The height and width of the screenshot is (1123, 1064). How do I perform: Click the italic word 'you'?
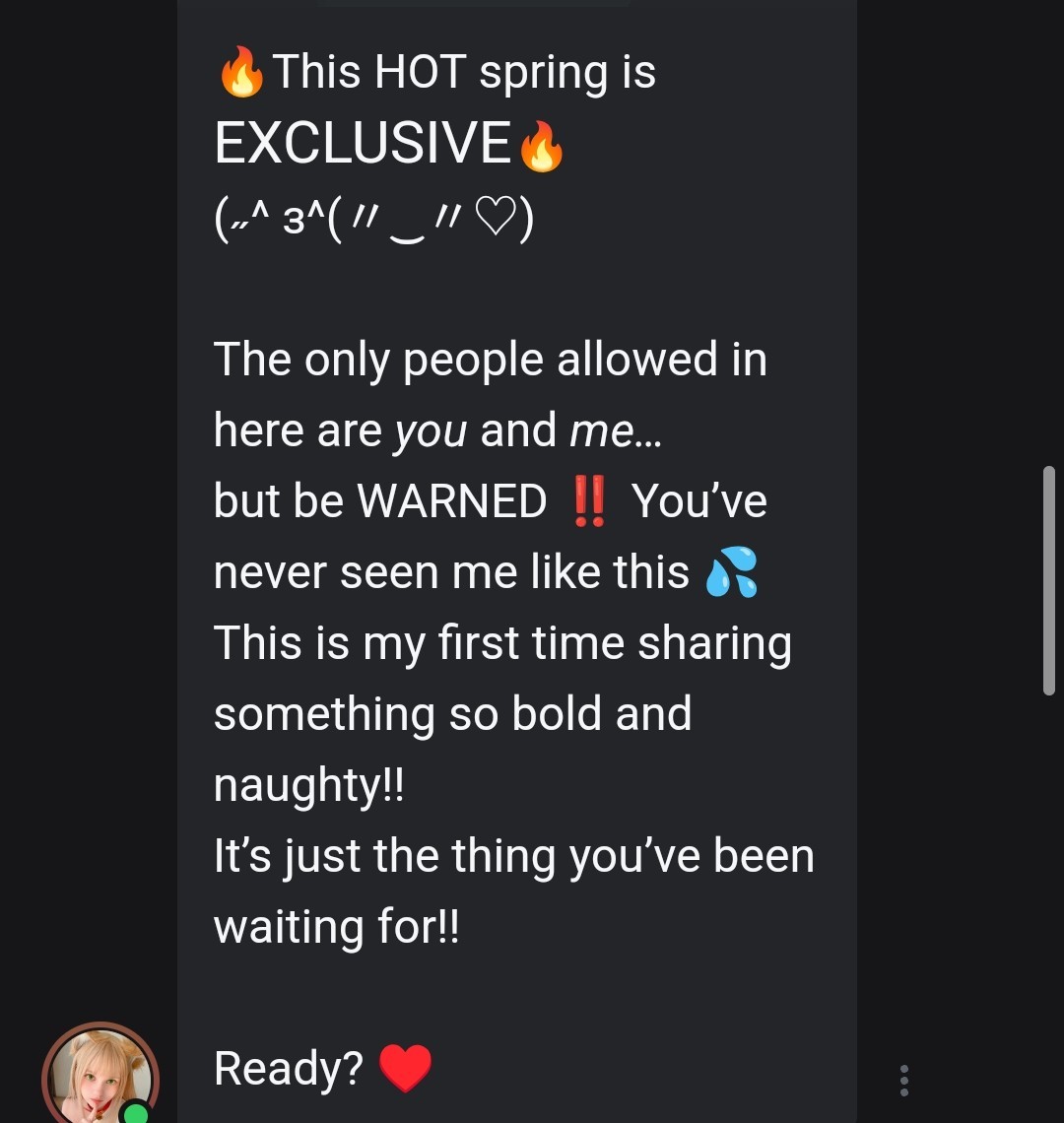431,430
